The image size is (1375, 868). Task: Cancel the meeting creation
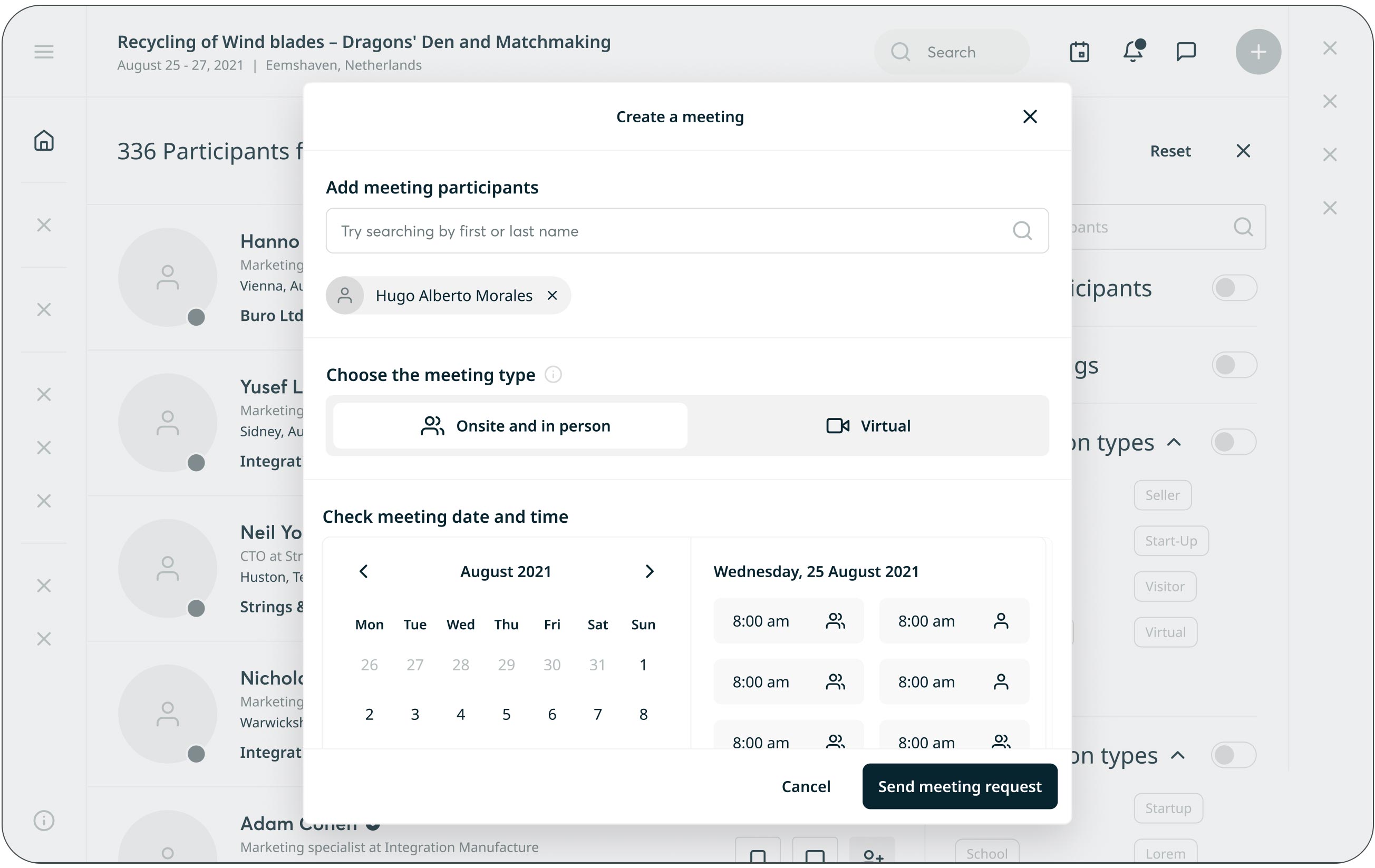tap(805, 786)
